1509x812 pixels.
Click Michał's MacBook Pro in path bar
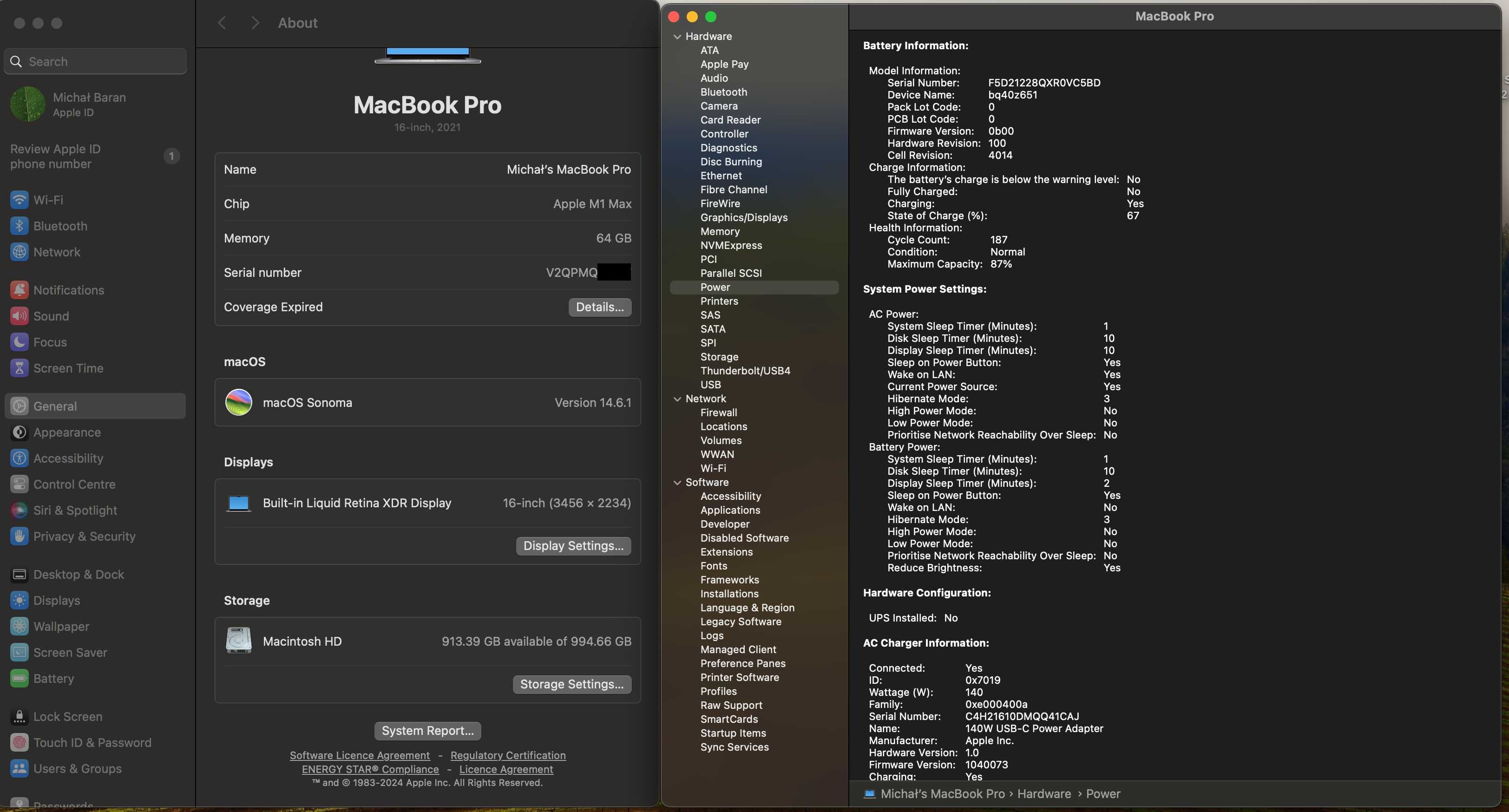click(942, 794)
